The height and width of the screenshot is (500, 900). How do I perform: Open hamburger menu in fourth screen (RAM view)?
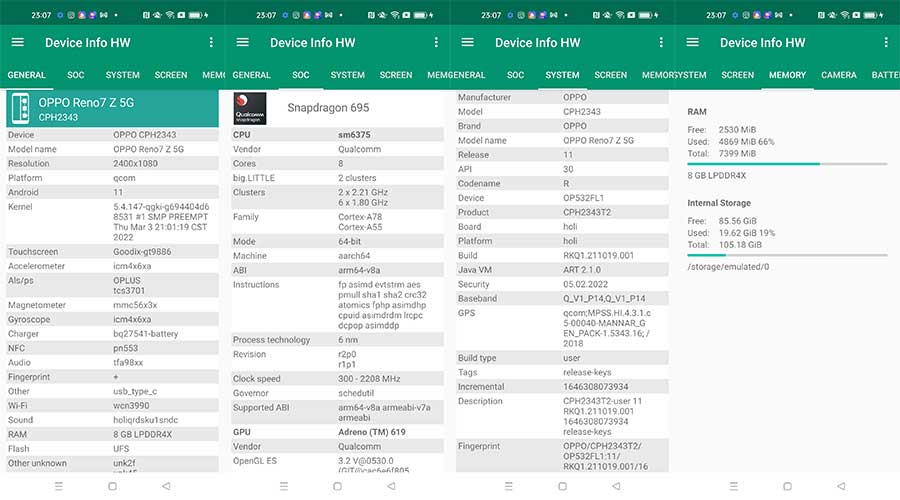coord(693,42)
